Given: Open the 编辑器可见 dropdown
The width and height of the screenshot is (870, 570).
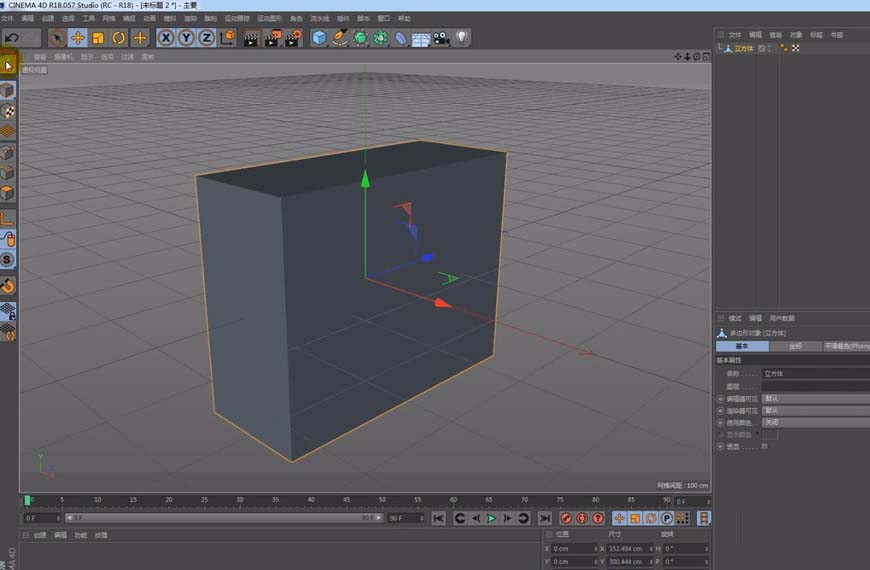Looking at the screenshot, I should pos(815,398).
